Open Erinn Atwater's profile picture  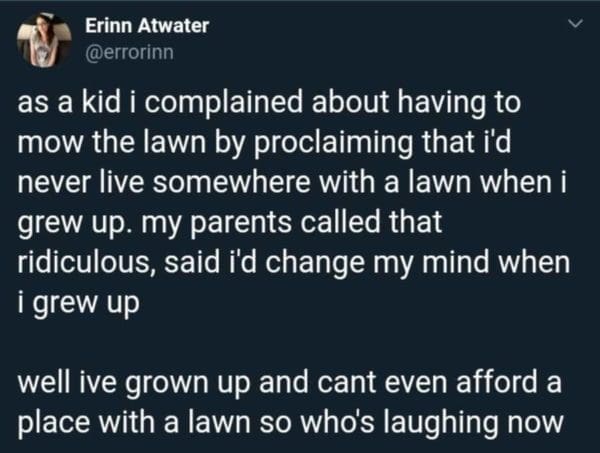pyautogui.click(x=42, y=41)
